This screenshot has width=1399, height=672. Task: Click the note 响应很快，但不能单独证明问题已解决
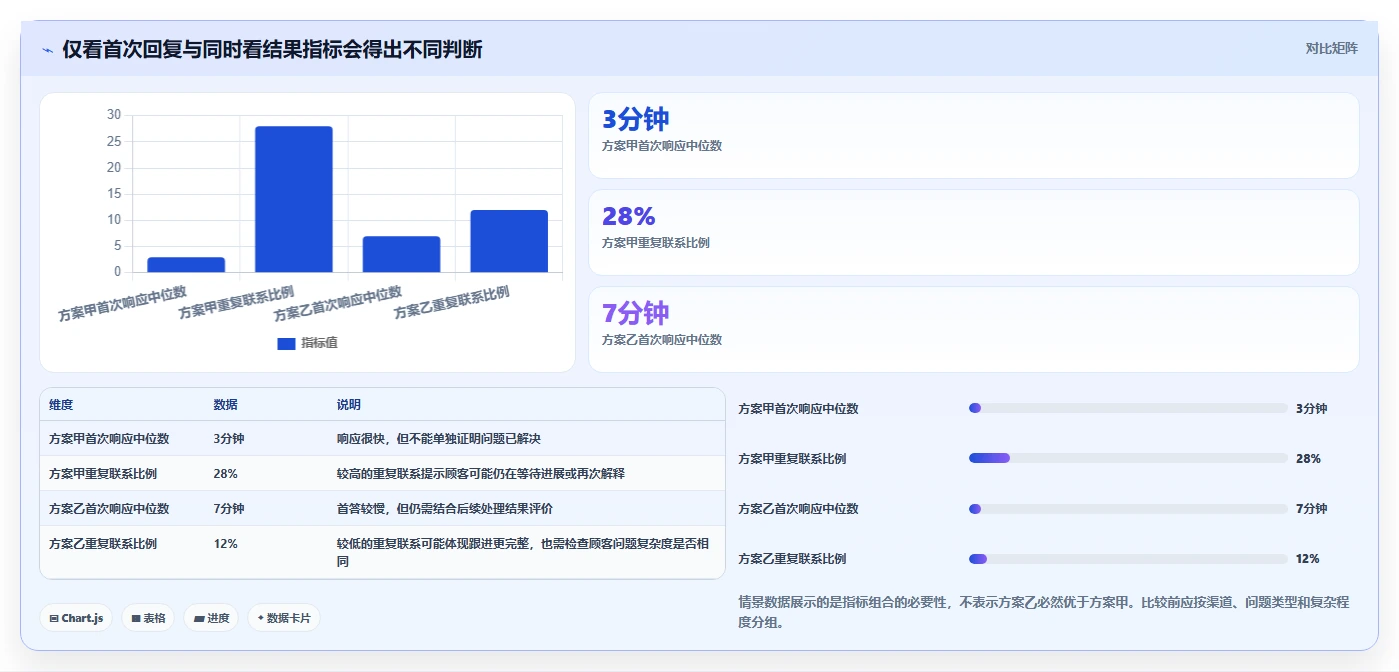[x=439, y=438]
